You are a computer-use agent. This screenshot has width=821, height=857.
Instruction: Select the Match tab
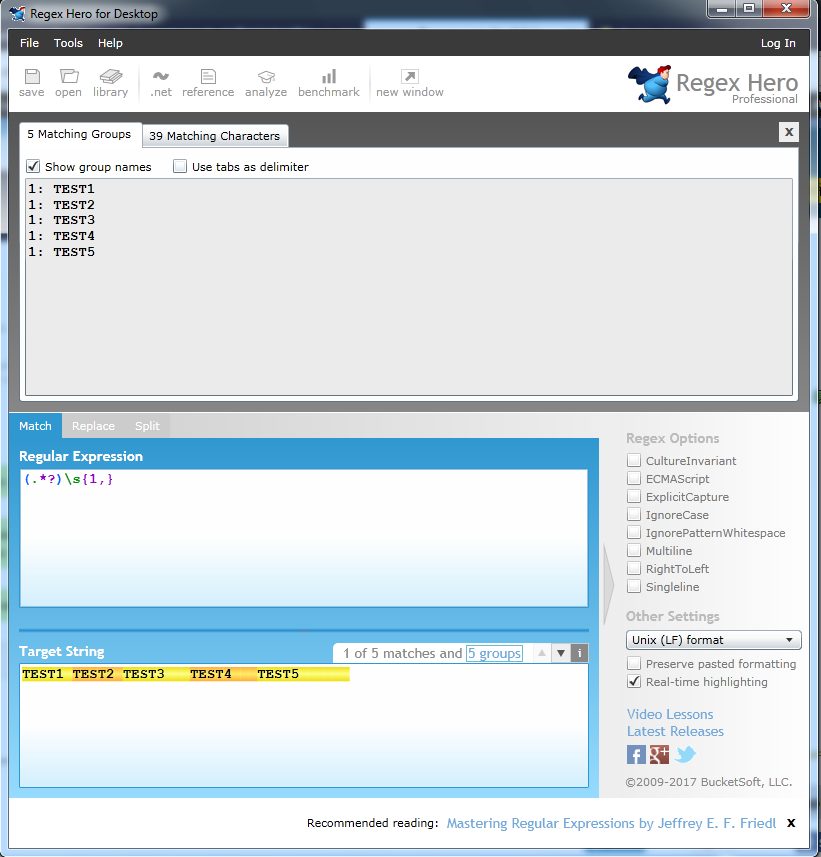36,426
